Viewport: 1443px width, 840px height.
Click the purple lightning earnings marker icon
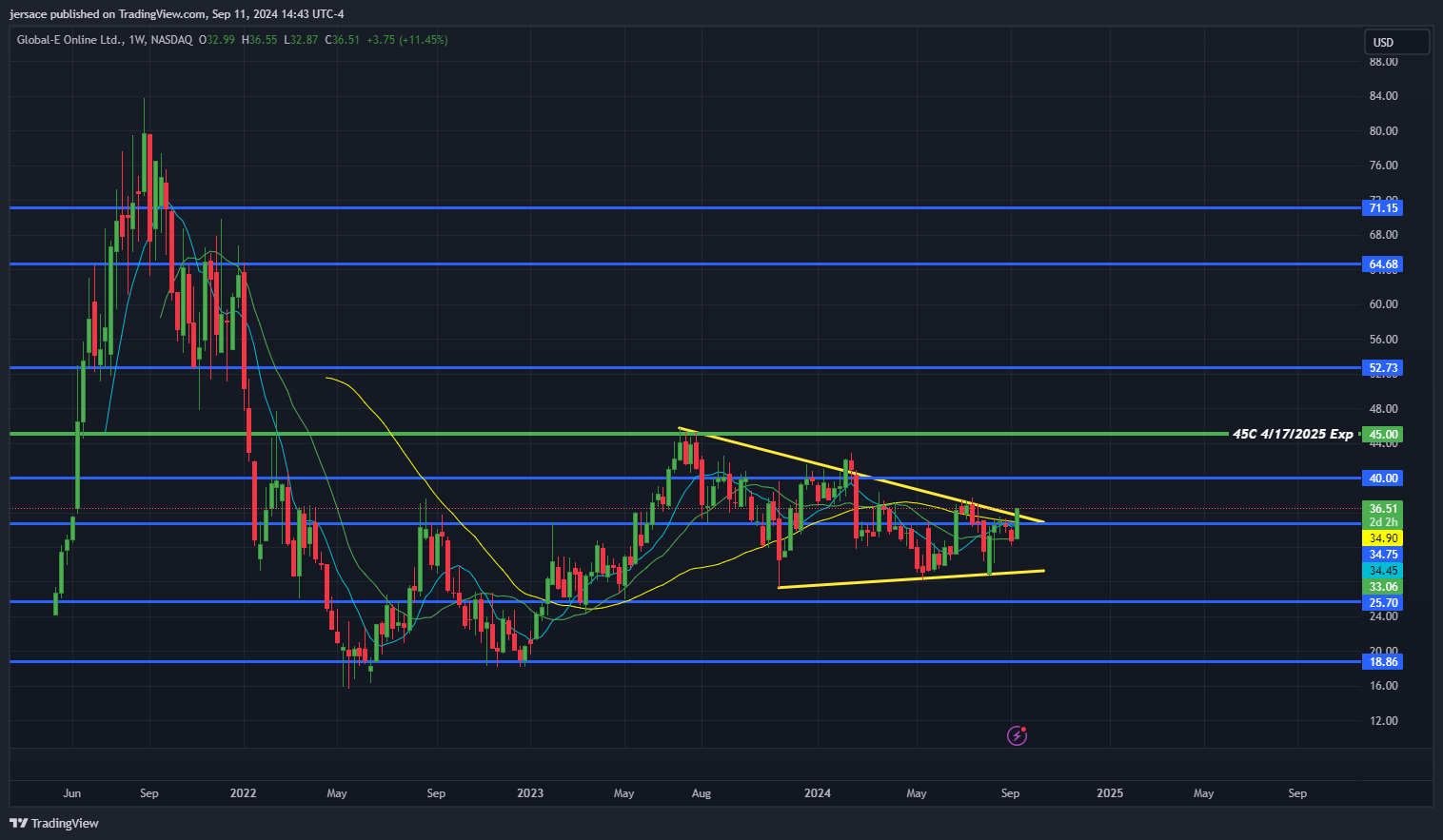click(x=1017, y=735)
